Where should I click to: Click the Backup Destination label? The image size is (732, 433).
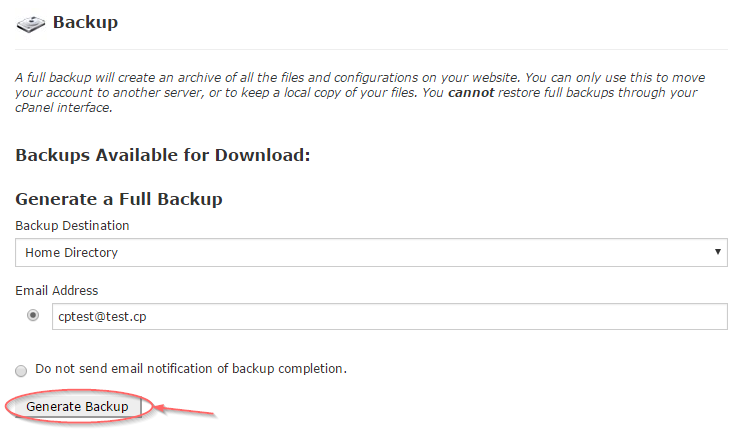tap(72, 225)
